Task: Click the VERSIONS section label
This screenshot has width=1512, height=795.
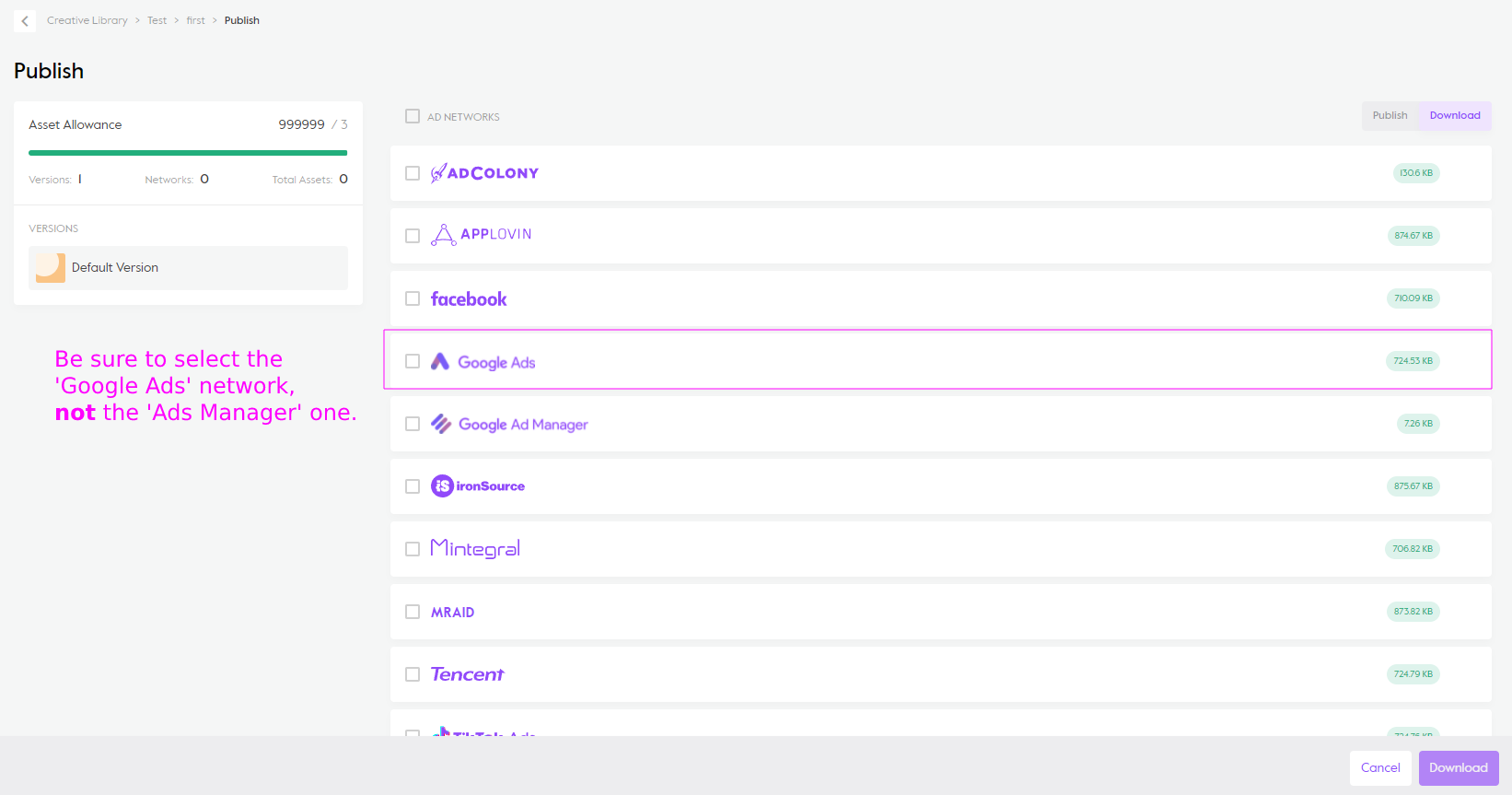Action: (x=53, y=228)
